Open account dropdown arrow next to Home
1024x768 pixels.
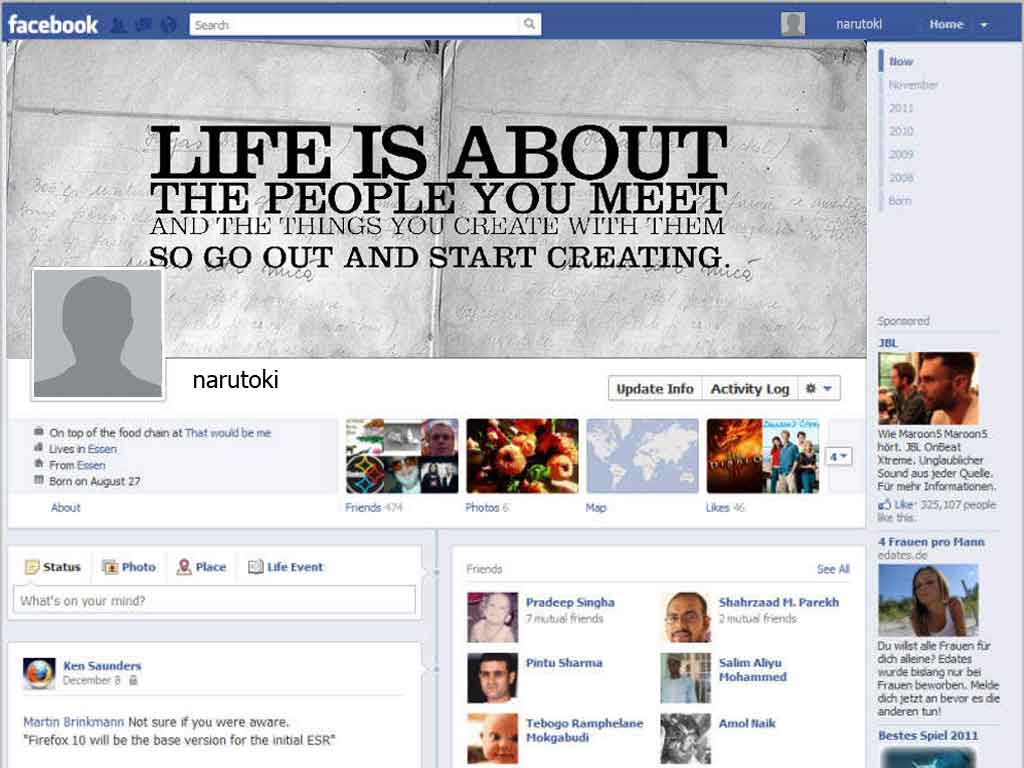point(984,25)
